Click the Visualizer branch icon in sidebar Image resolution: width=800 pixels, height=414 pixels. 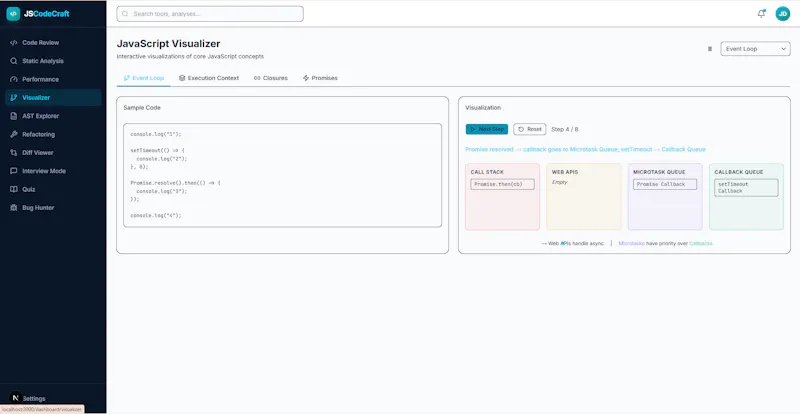coord(14,98)
